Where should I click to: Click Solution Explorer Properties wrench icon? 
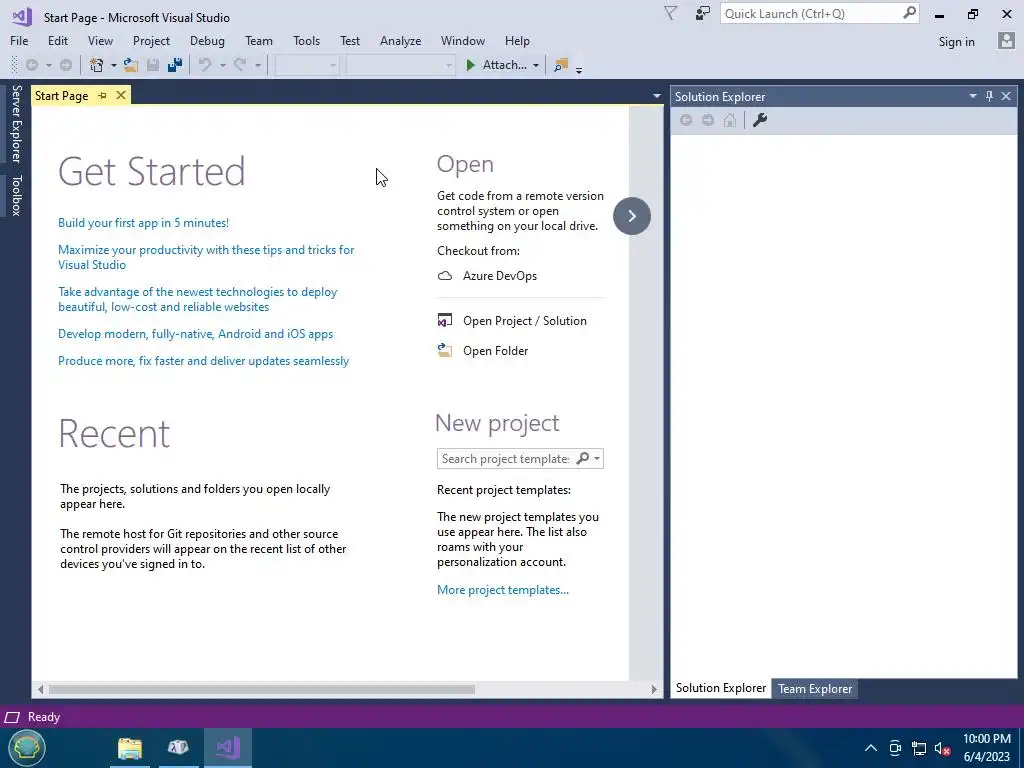point(760,120)
